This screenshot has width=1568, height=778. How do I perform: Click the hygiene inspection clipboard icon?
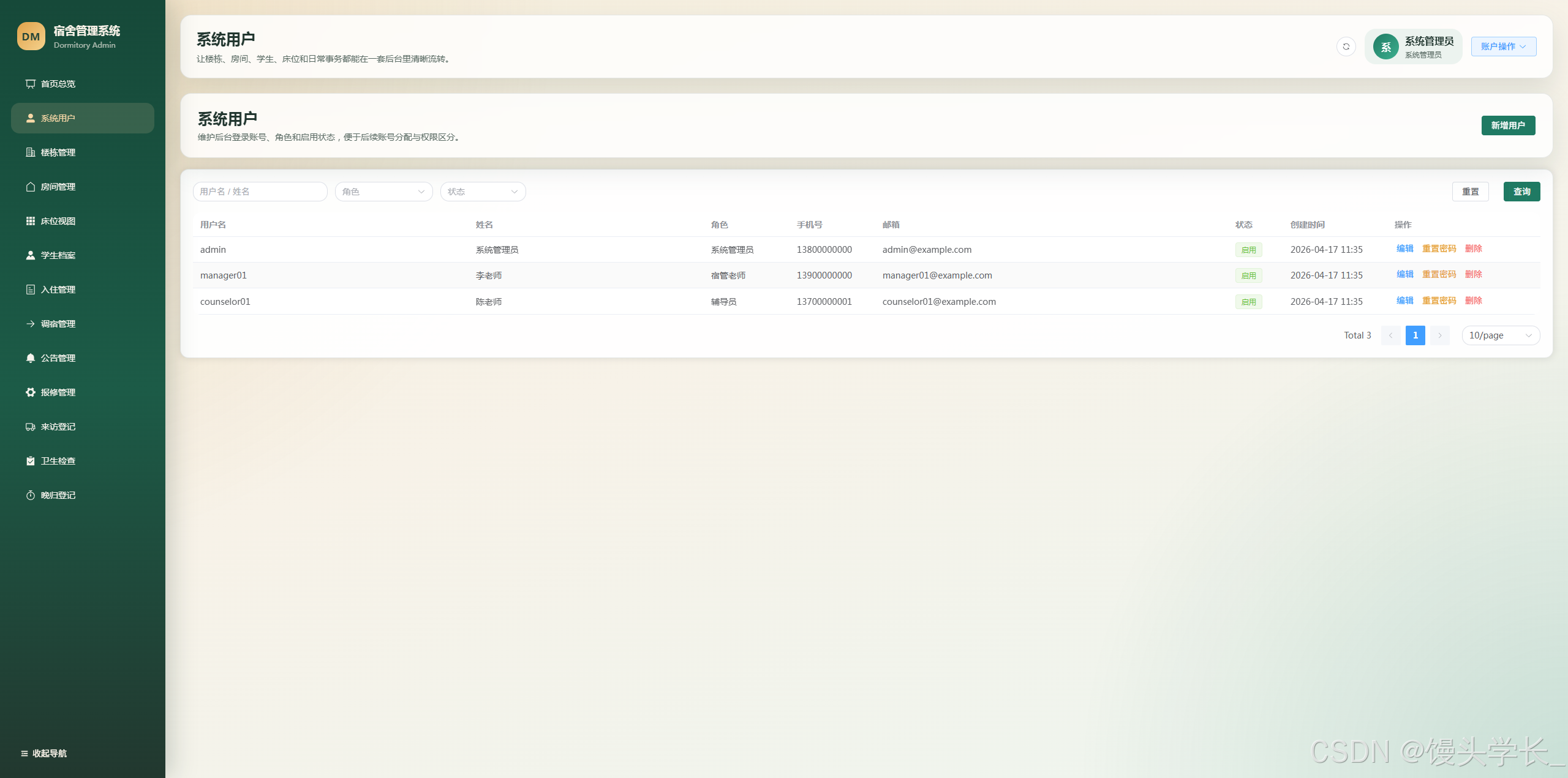(x=30, y=461)
